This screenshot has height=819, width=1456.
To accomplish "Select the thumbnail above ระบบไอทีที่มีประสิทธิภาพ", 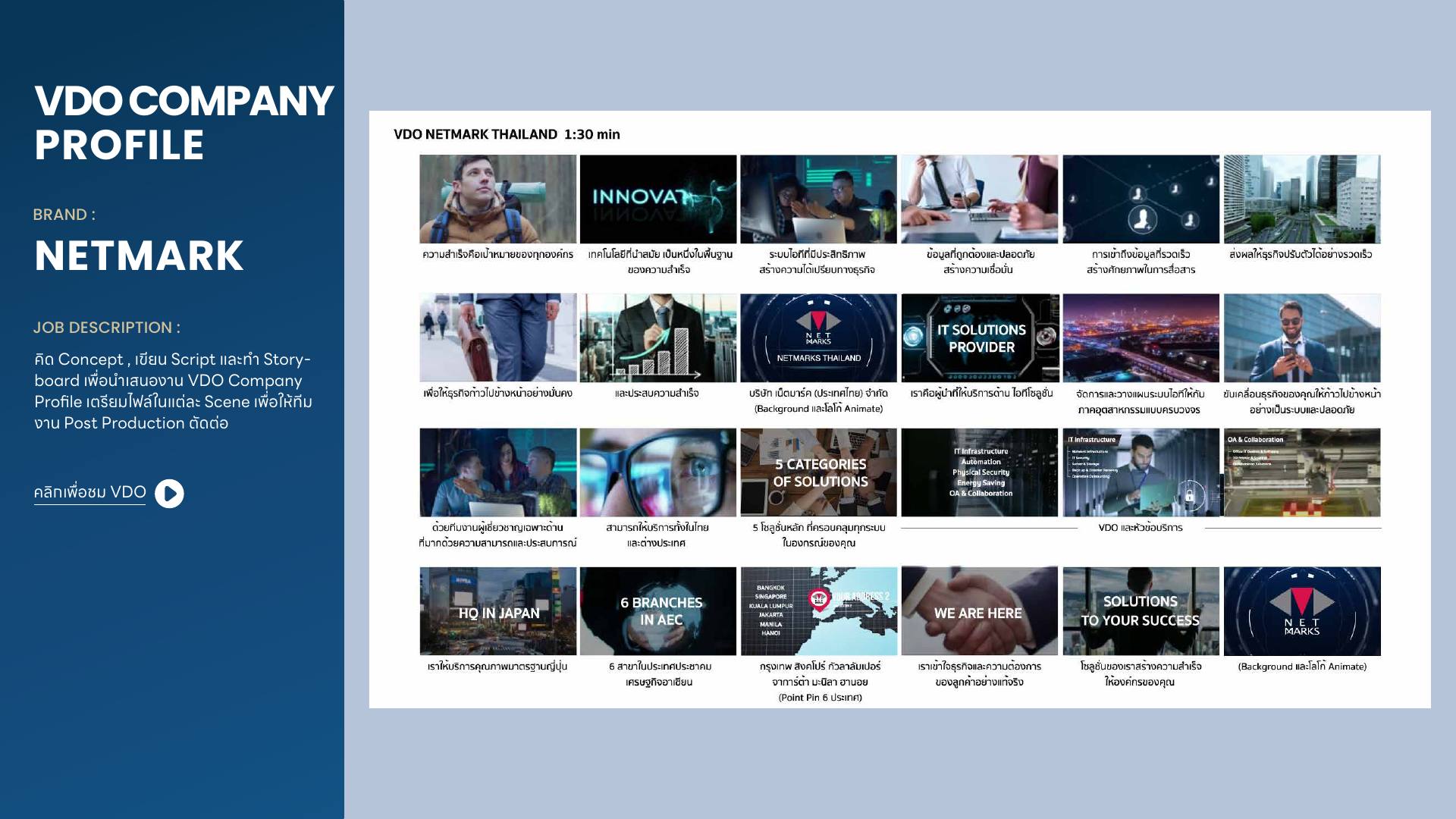I will (x=818, y=199).
